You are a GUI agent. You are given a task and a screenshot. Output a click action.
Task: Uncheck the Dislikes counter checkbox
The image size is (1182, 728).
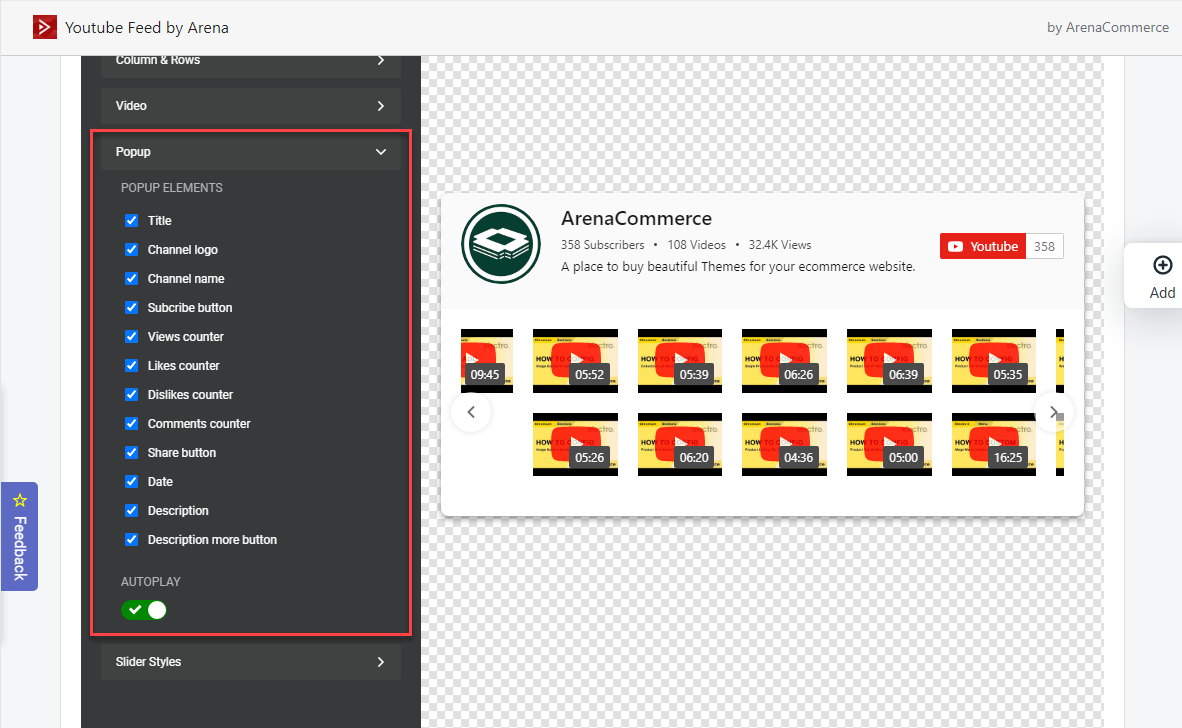tap(131, 394)
